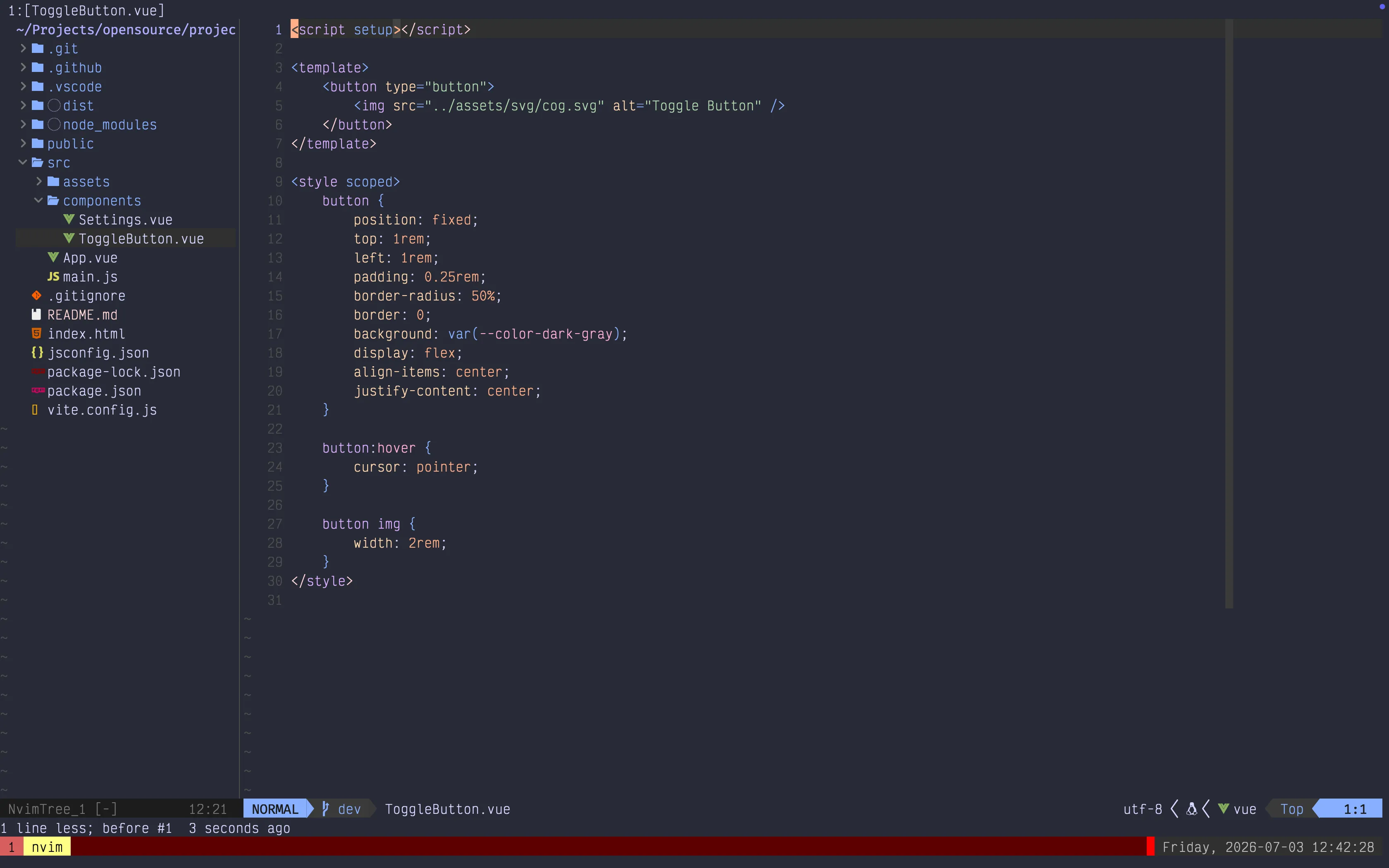Click line number 17 in the gutter

[275, 334]
